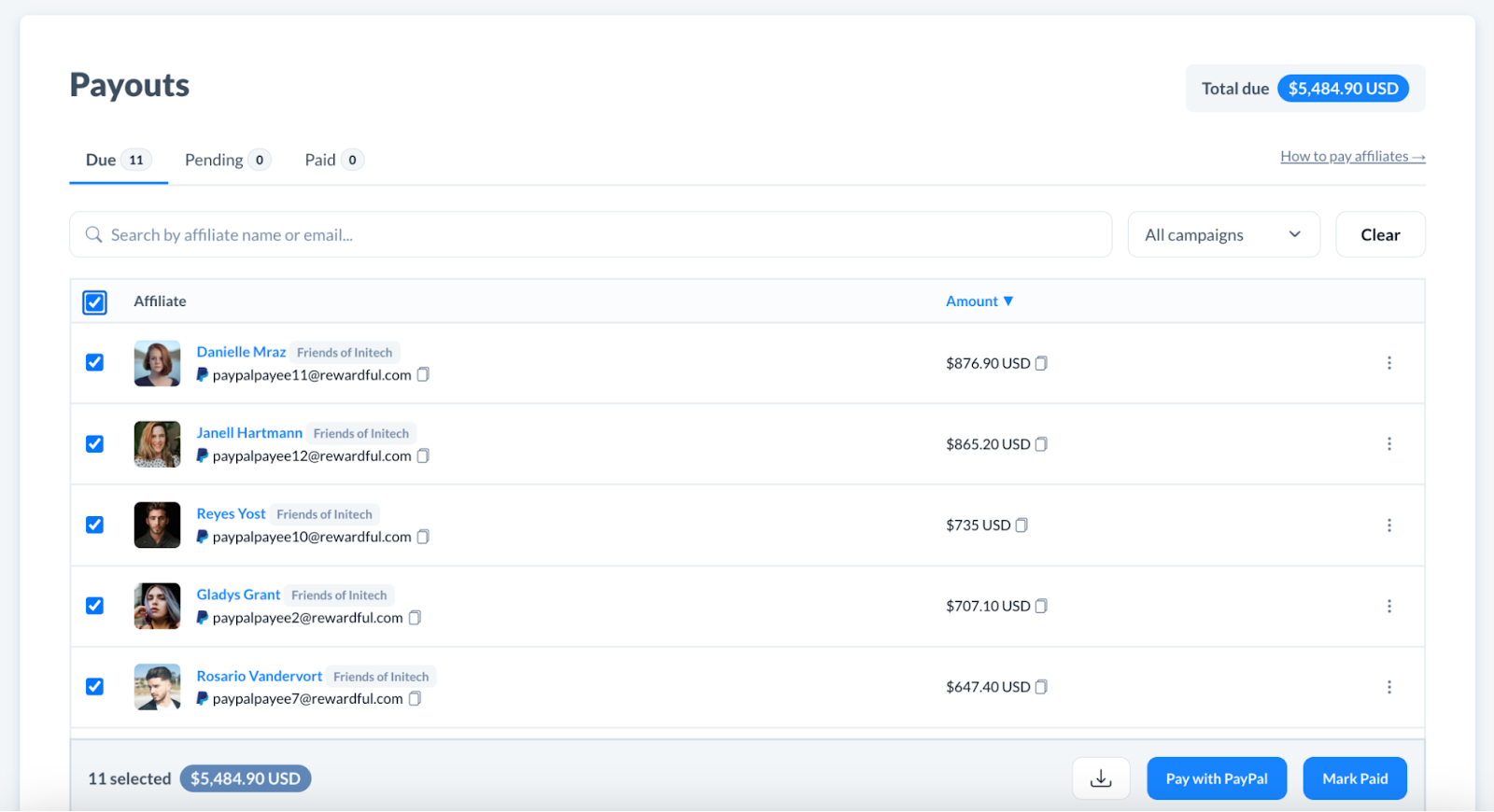Click the Pay with PayPal button

pos(1216,778)
